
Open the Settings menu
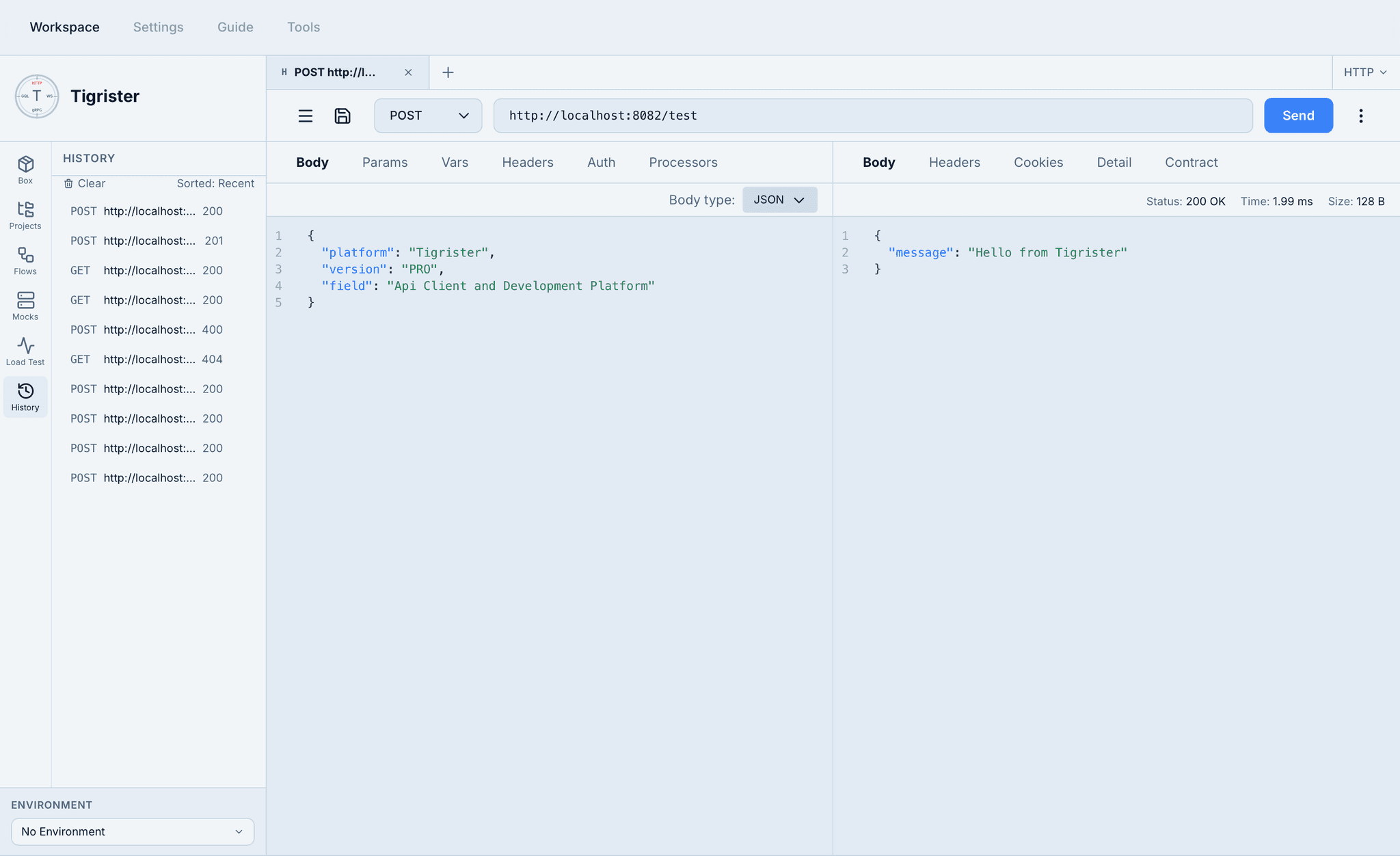pos(158,27)
